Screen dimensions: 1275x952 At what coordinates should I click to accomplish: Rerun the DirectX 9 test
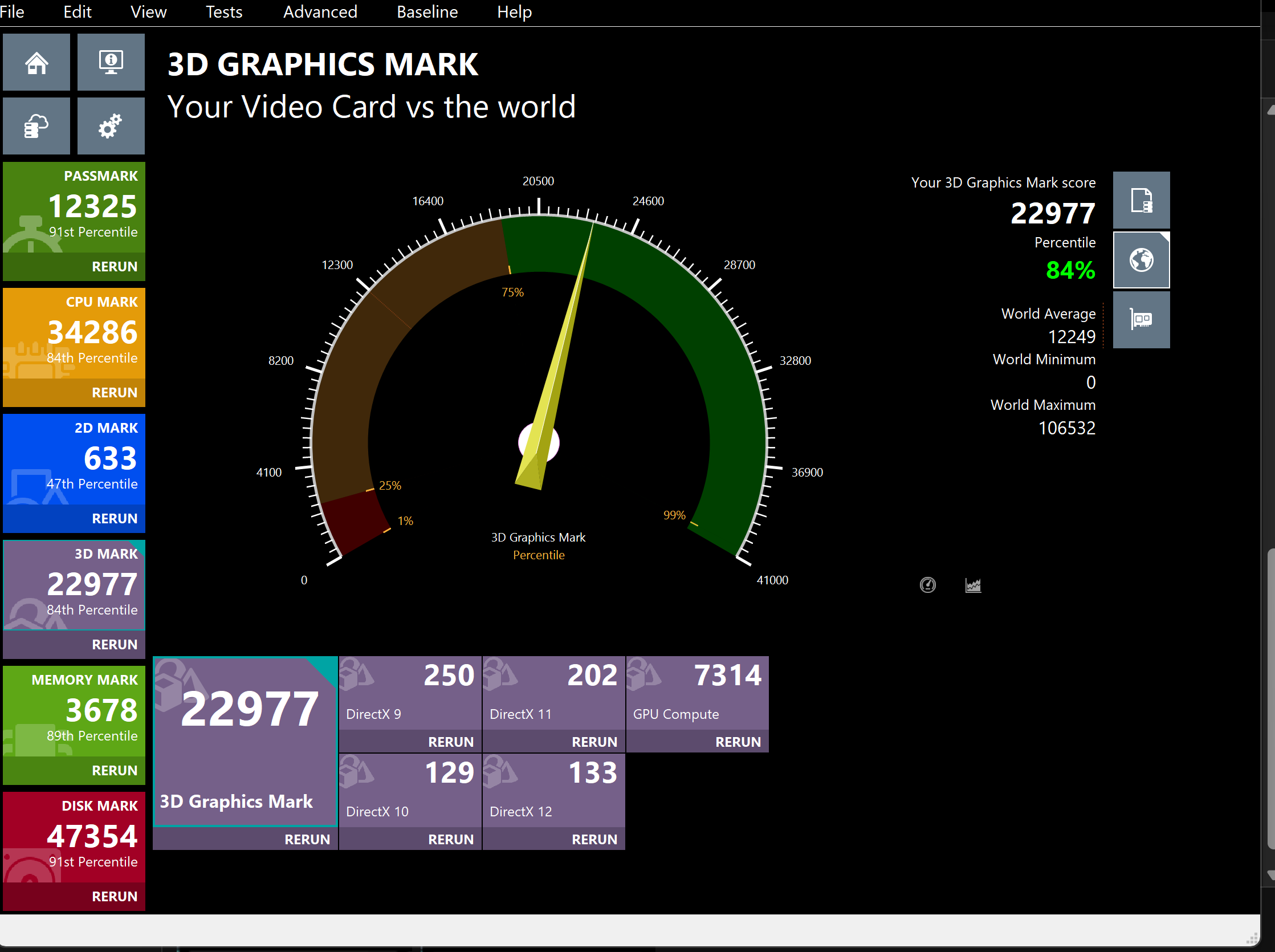click(450, 742)
